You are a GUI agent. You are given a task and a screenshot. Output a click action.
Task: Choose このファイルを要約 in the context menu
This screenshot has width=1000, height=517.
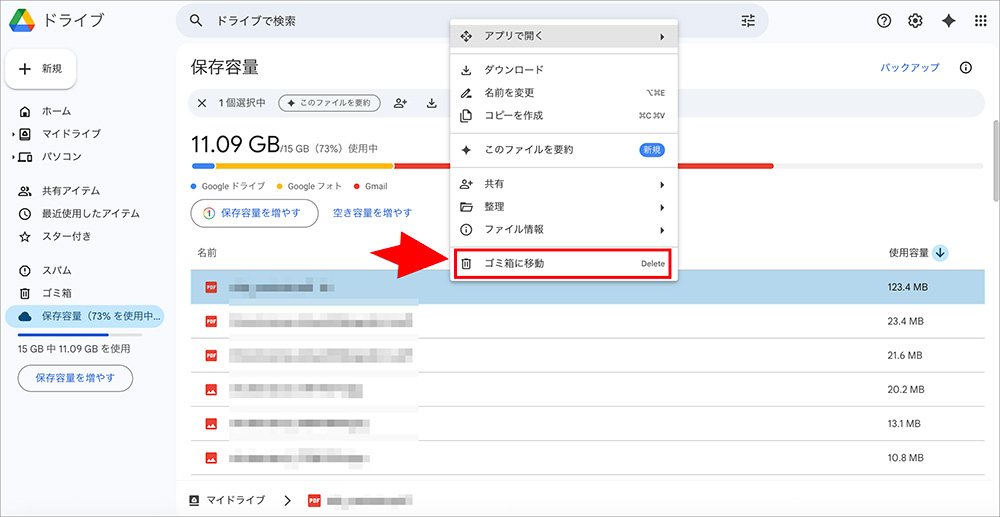[x=564, y=150]
